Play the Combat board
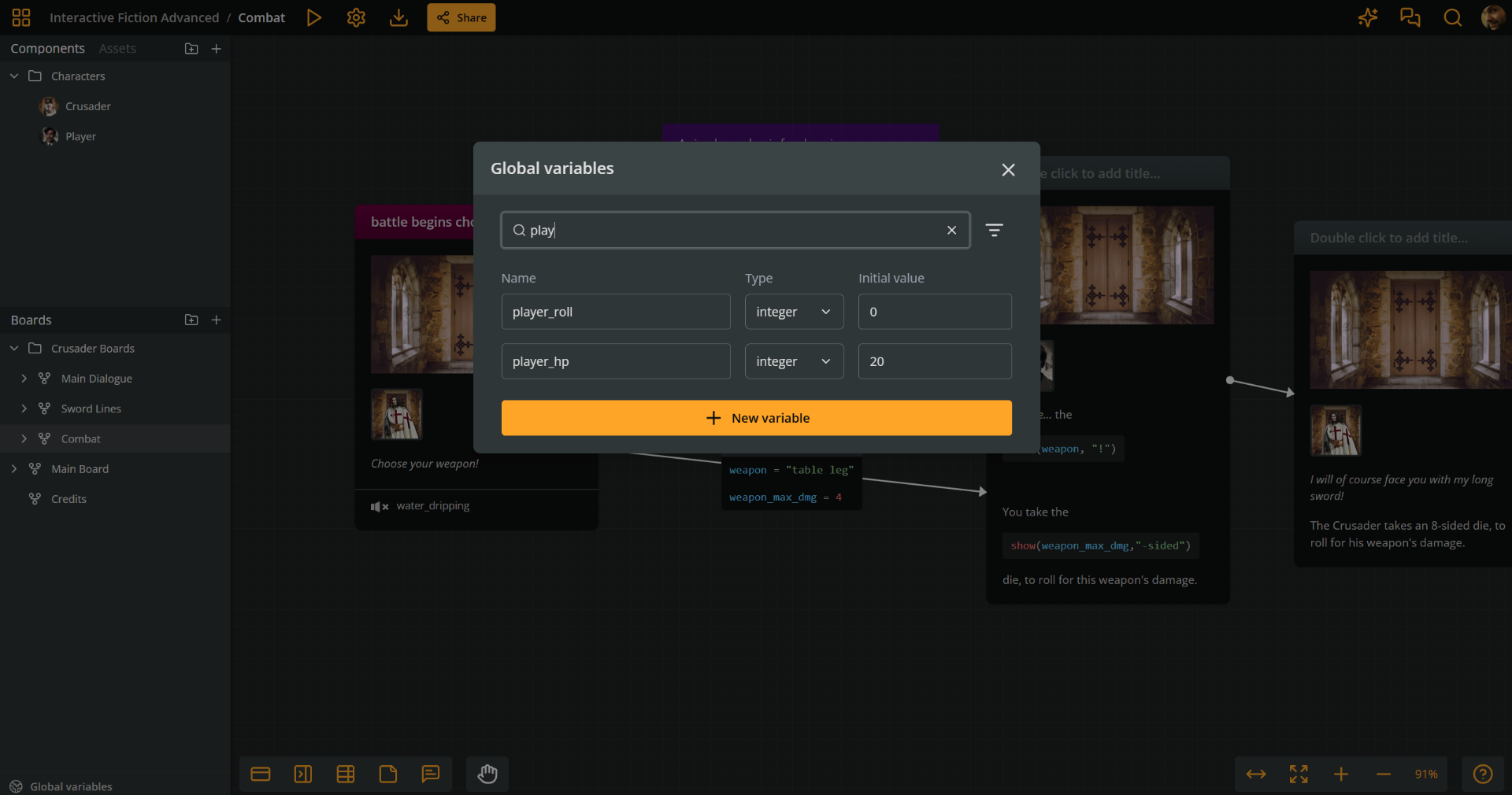Viewport: 1512px width, 795px height. pyautogui.click(x=313, y=17)
